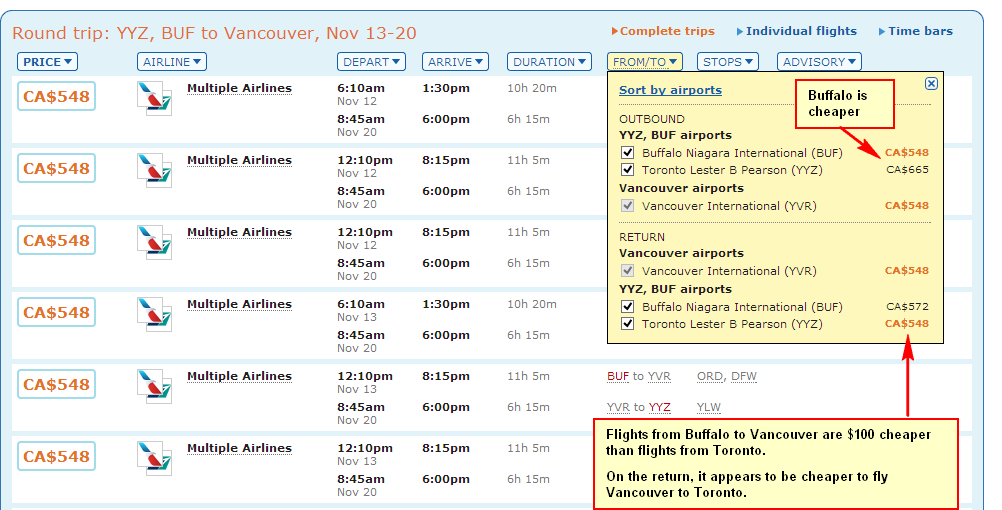Click the Sort by airports link

click(670, 90)
